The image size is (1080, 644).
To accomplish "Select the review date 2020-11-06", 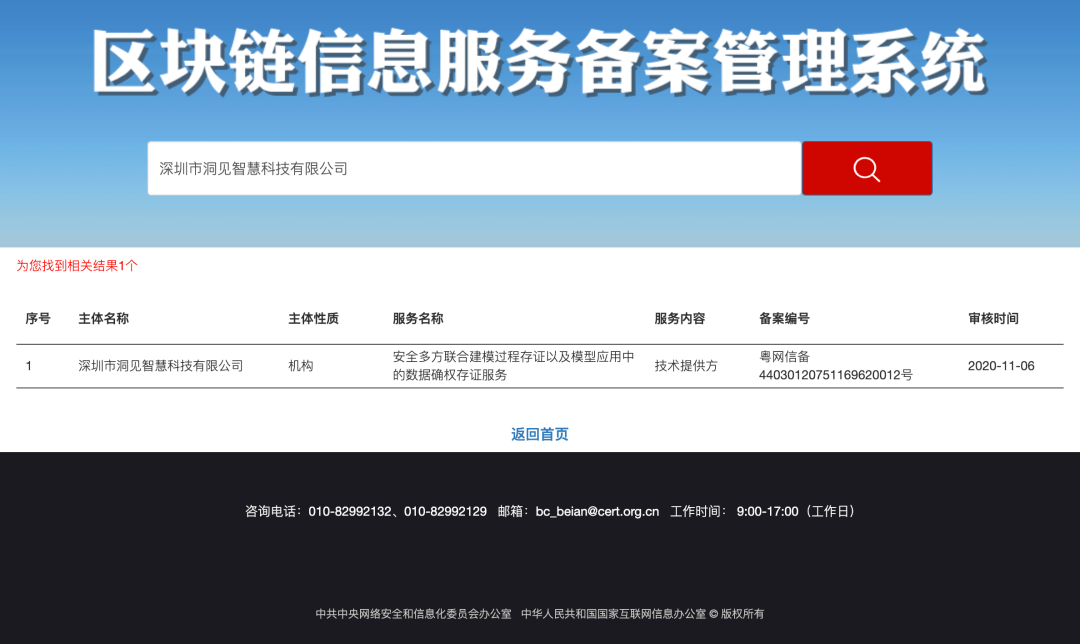I will pyautogui.click(x=1001, y=366).
